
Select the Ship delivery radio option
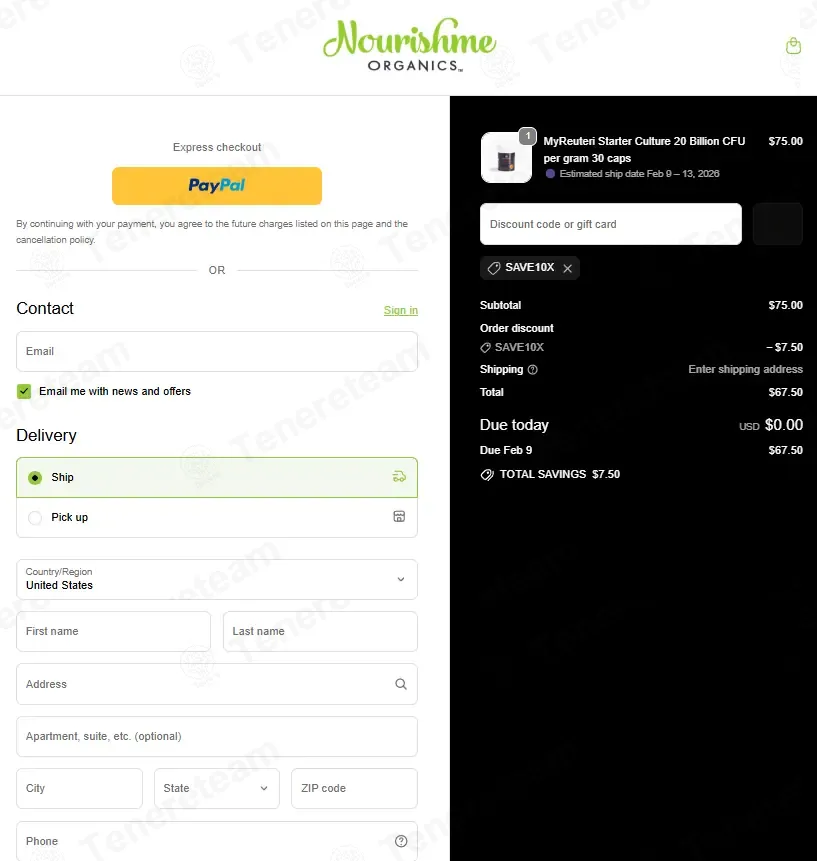click(35, 478)
